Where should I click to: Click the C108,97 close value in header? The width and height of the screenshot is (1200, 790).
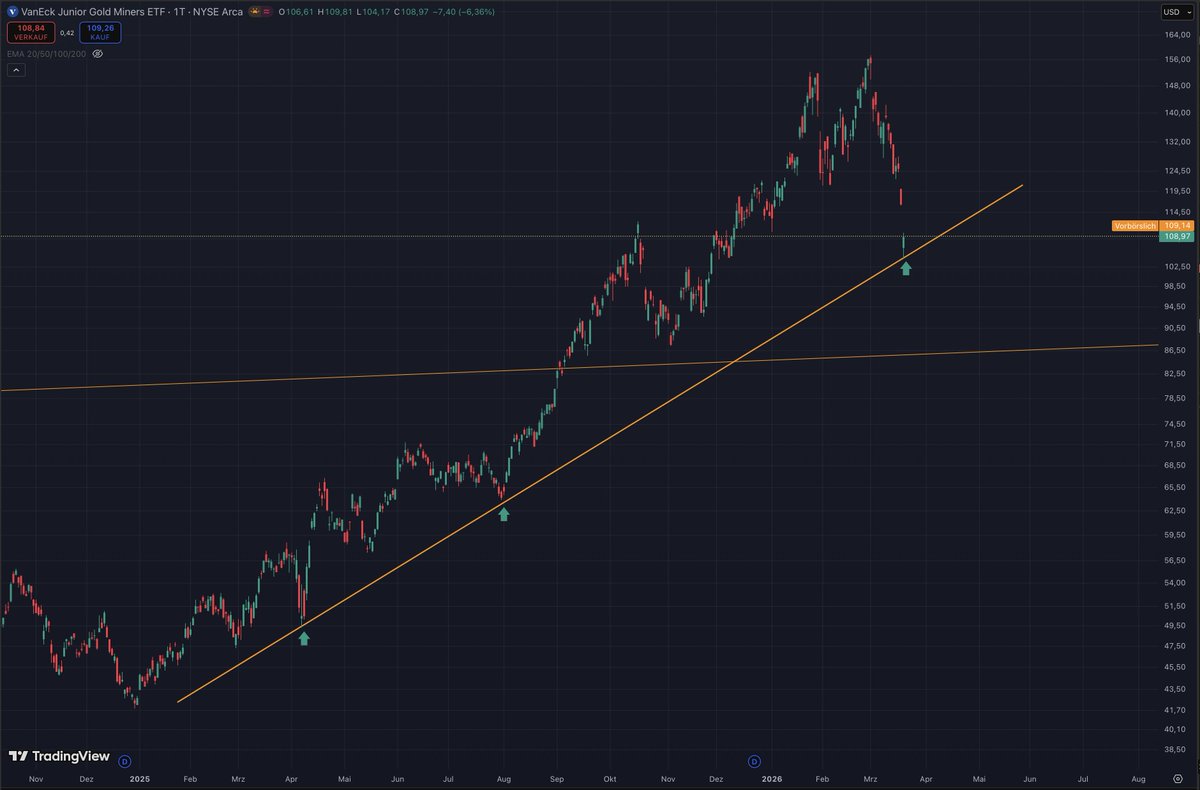(413, 12)
